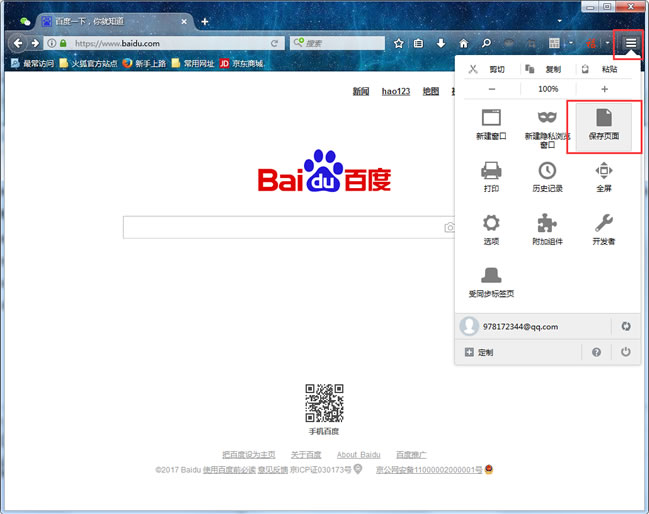Click the mobile Baidu QR code
This screenshot has width=649, height=514.
click(324, 403)
